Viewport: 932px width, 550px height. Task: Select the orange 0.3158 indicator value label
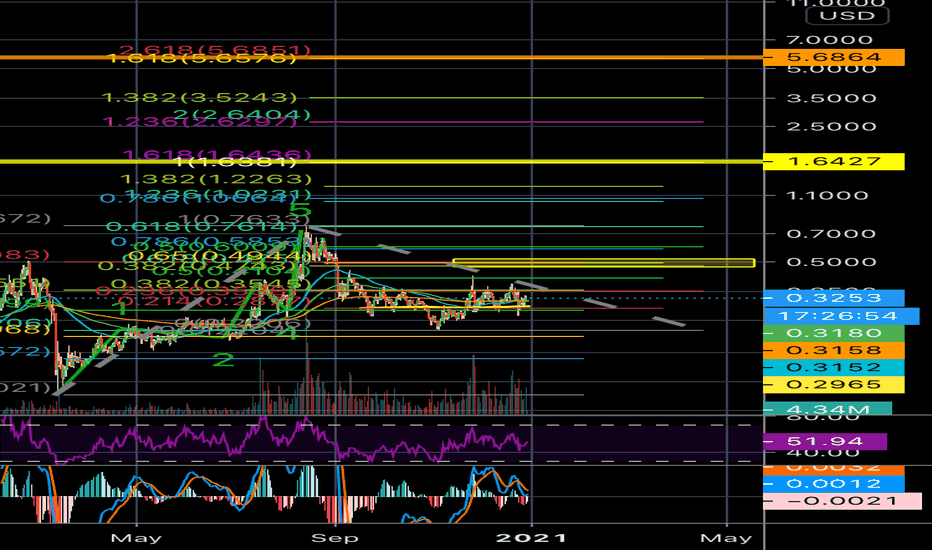click(833, 350)
